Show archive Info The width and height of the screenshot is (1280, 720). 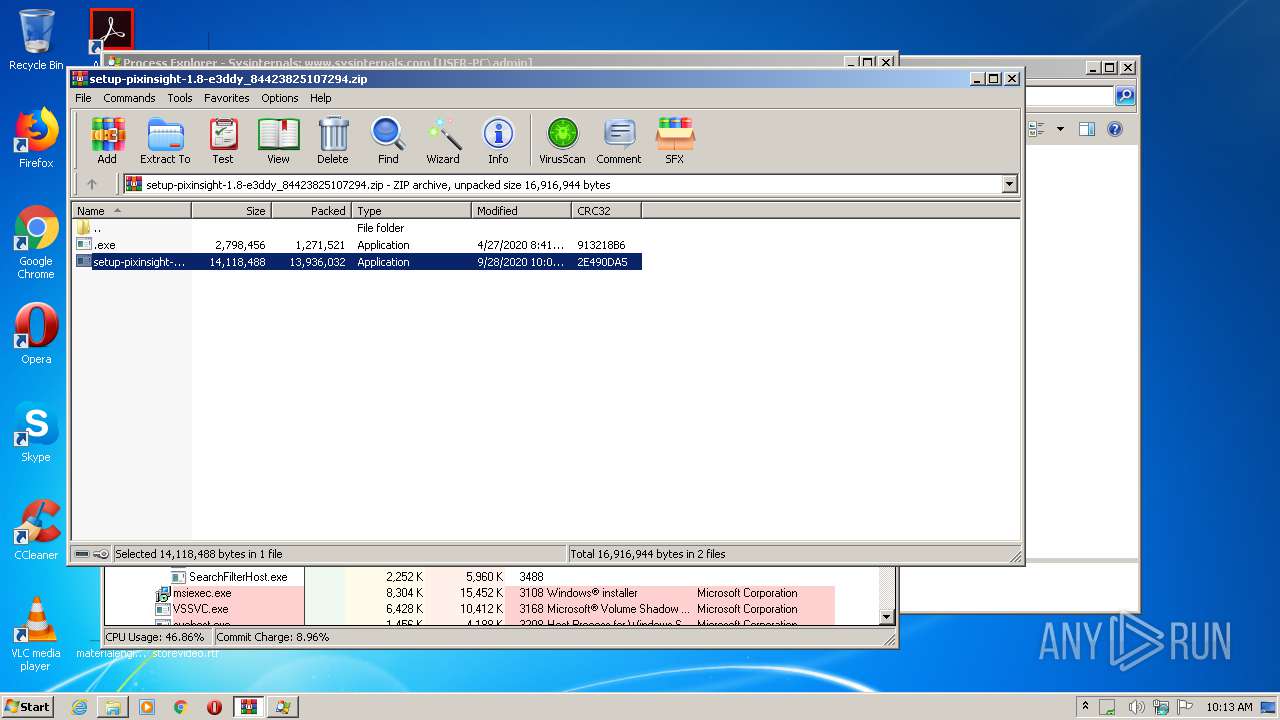tap(498, 140)
